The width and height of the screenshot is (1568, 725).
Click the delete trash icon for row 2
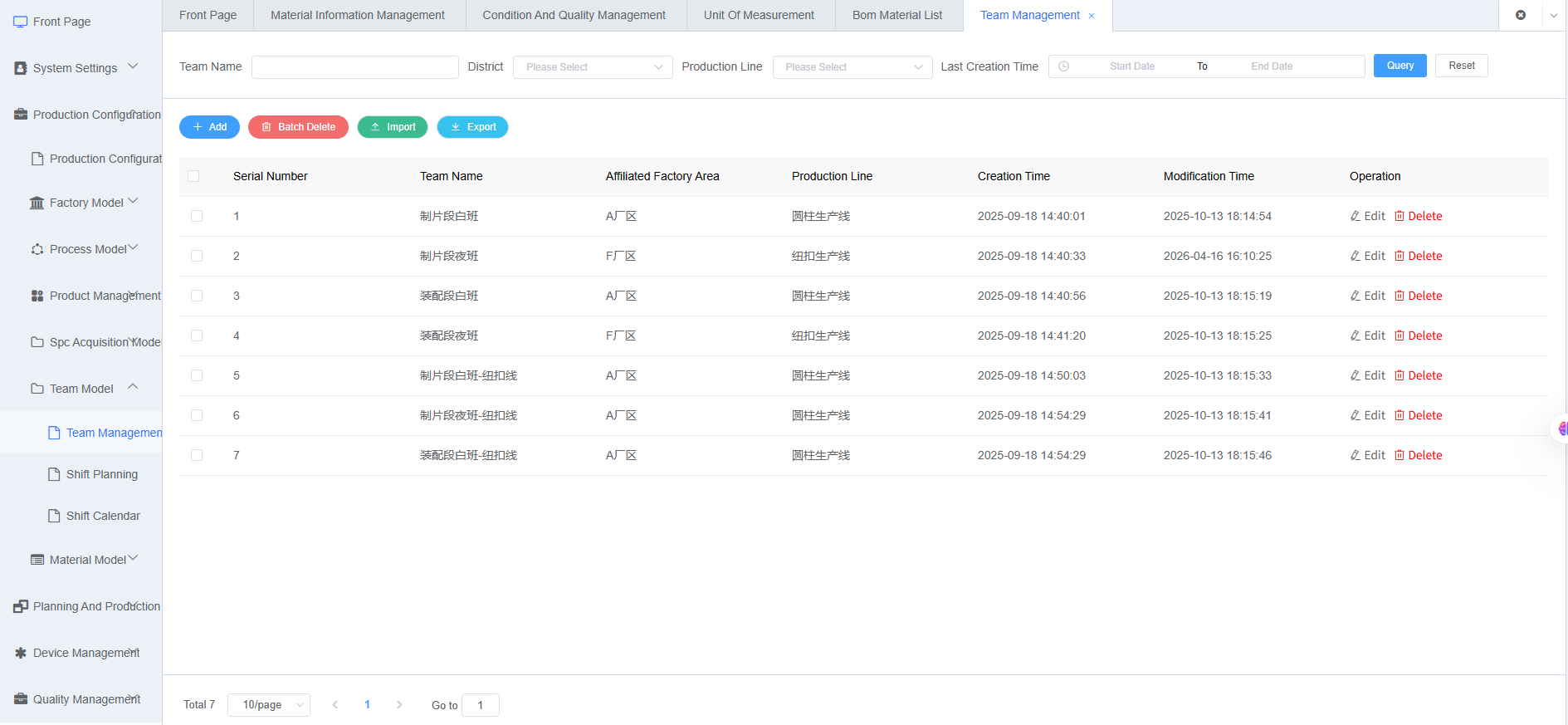(1399, 256)
